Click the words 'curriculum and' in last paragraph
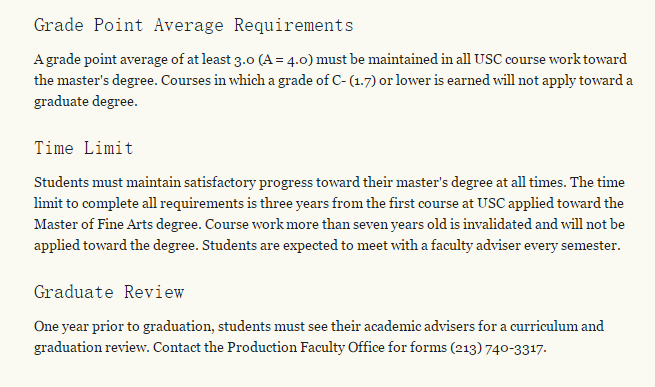This screenshot has width=655, height=387. 557,326
